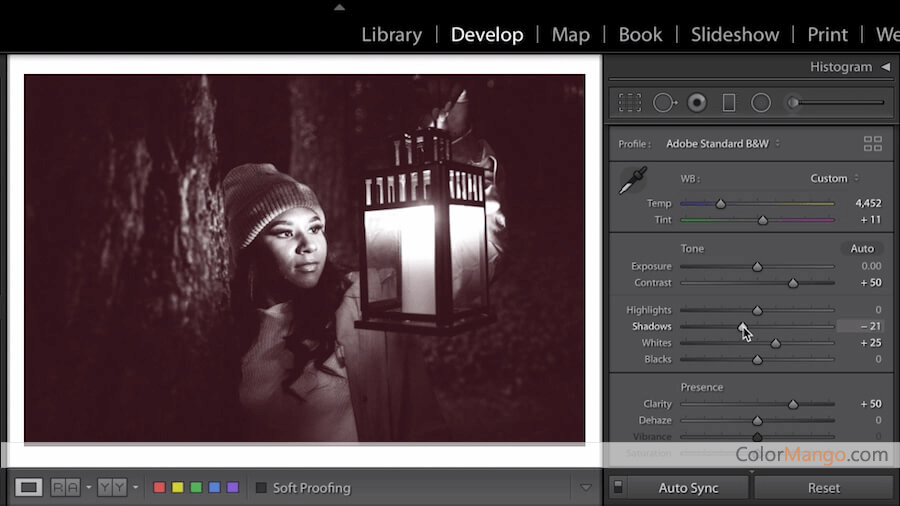This screenshot has width=900, height=506.
Task: Enable the Soft Proofing checkbox
Action: [x=261, y=488]
